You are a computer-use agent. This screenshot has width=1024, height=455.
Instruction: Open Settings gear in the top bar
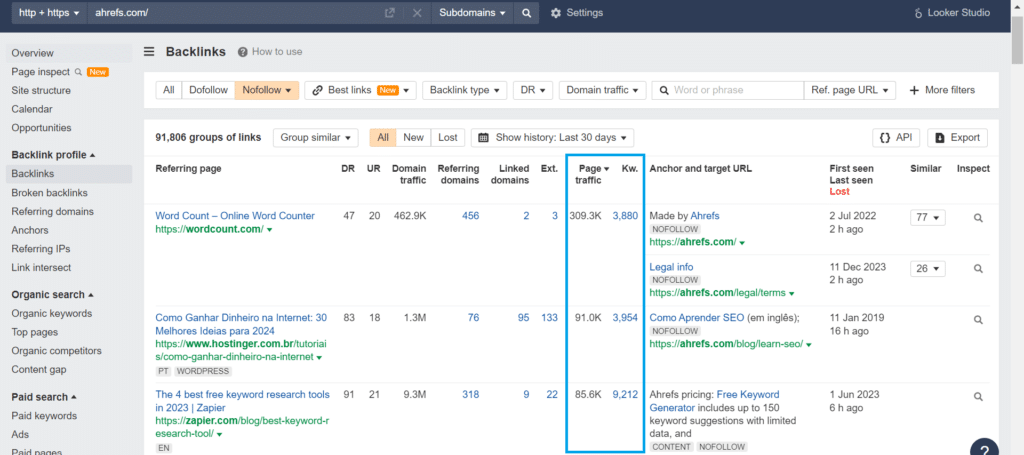pyautogui.click(x=577, y=13)
